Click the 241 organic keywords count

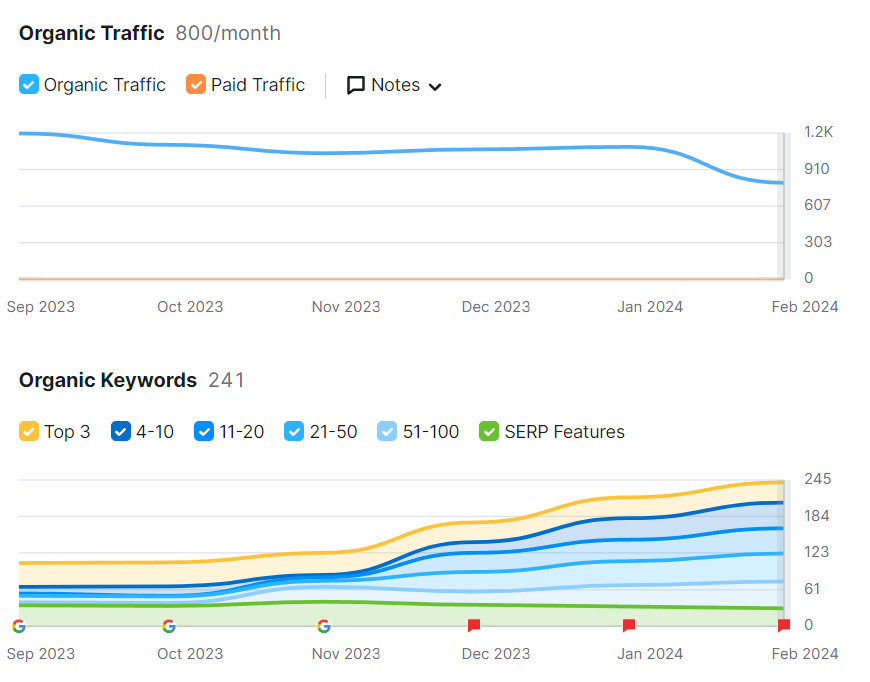pyautogui.click(x=226, y=380)
